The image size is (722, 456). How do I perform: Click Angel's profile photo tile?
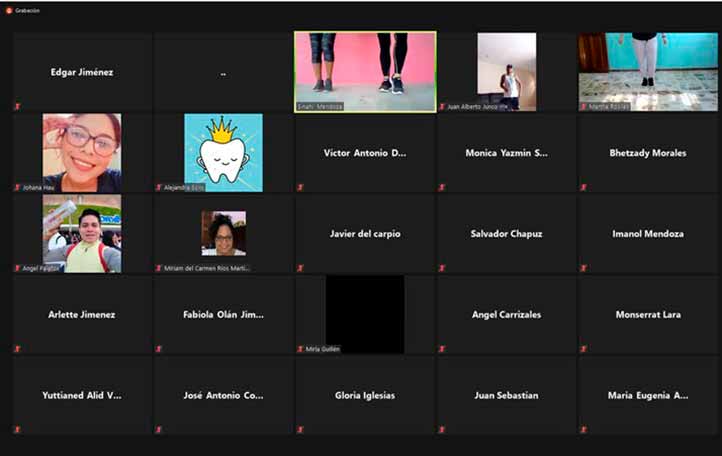pyautogui.click(x=82, y=233)
